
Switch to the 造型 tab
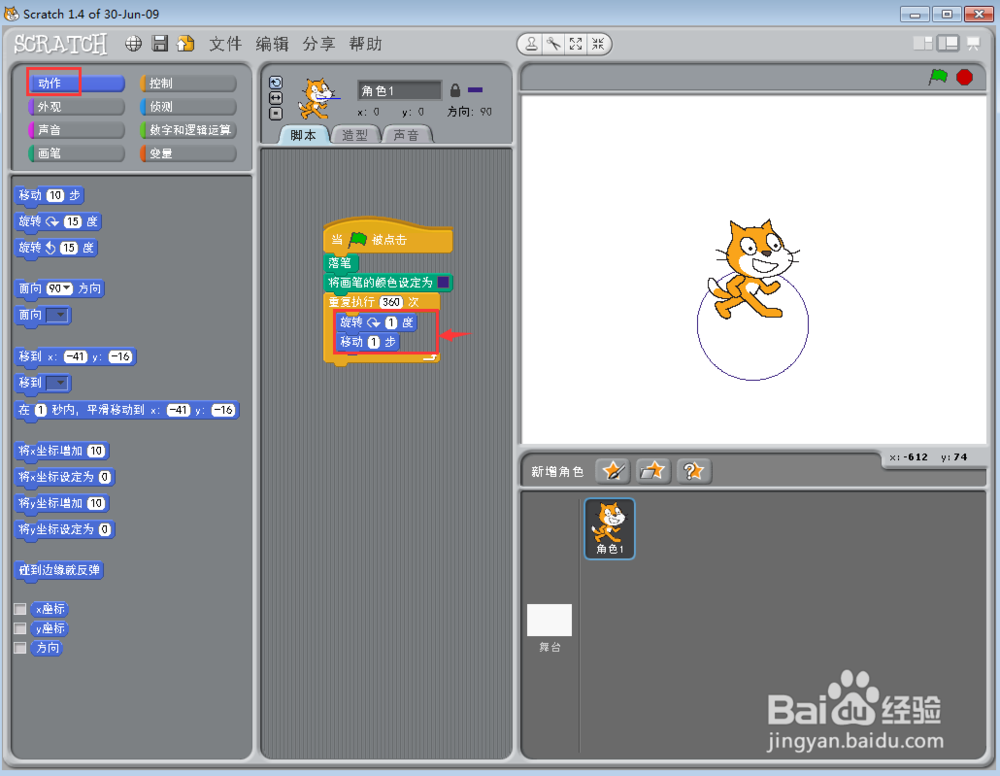point(355,135)
